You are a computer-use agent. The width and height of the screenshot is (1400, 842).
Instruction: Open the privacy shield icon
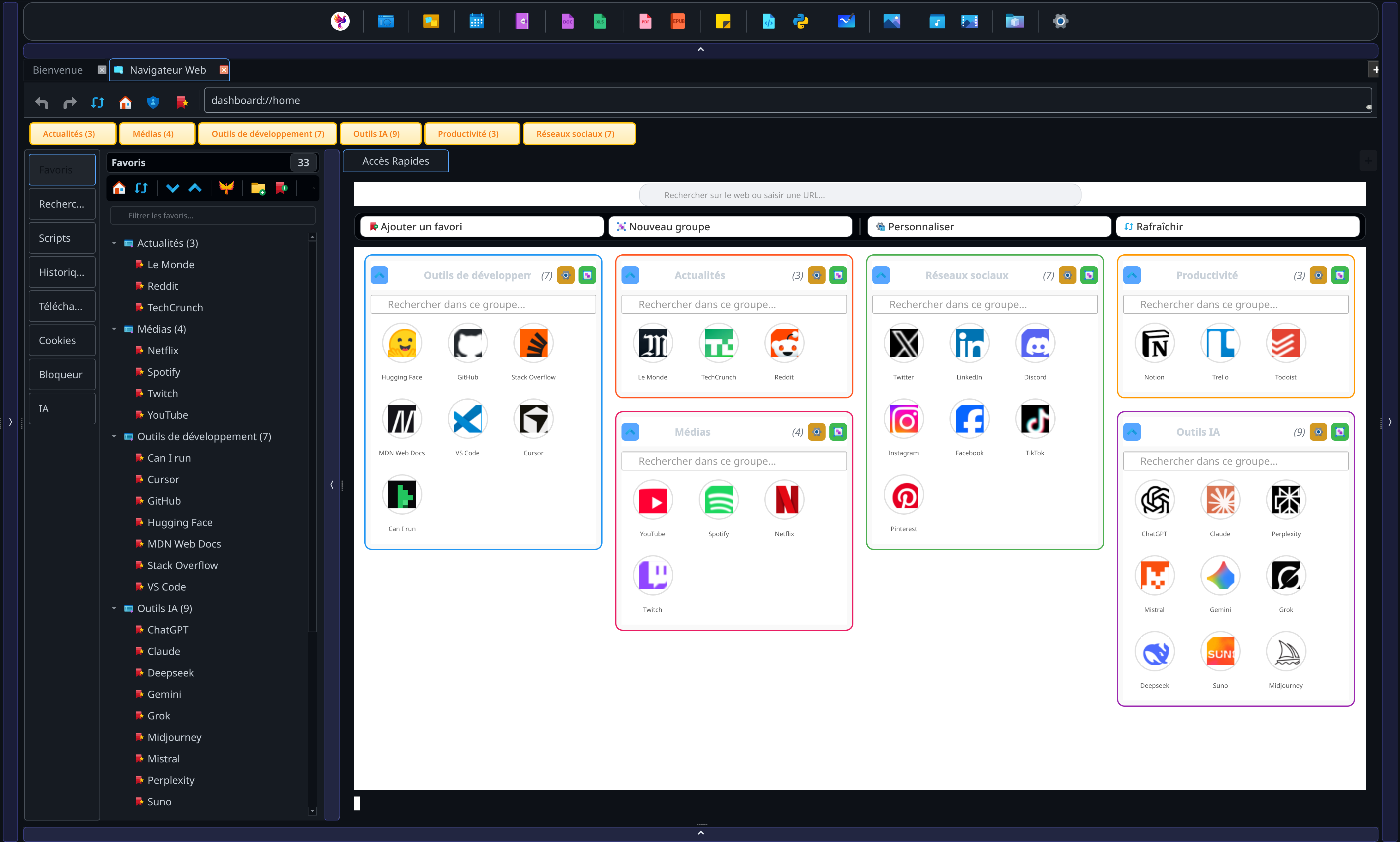pos(153,102)
